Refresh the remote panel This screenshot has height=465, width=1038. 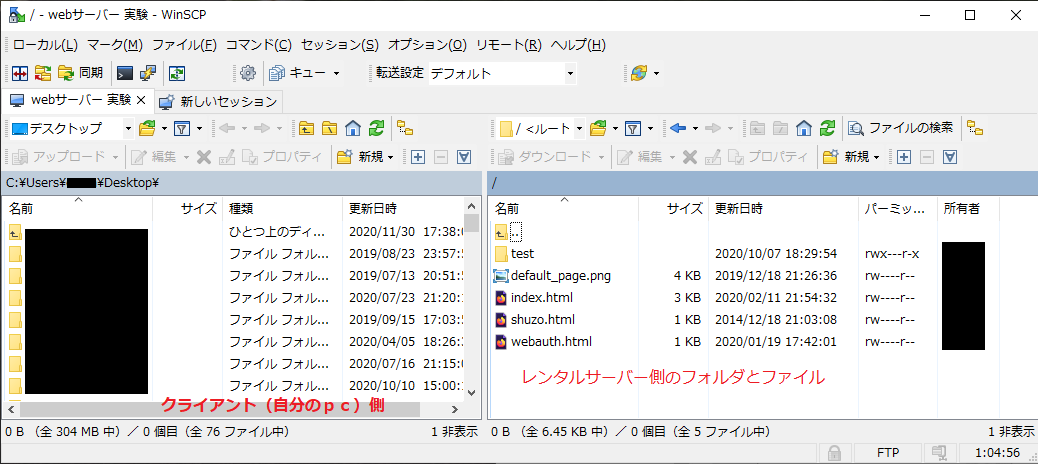827,128
